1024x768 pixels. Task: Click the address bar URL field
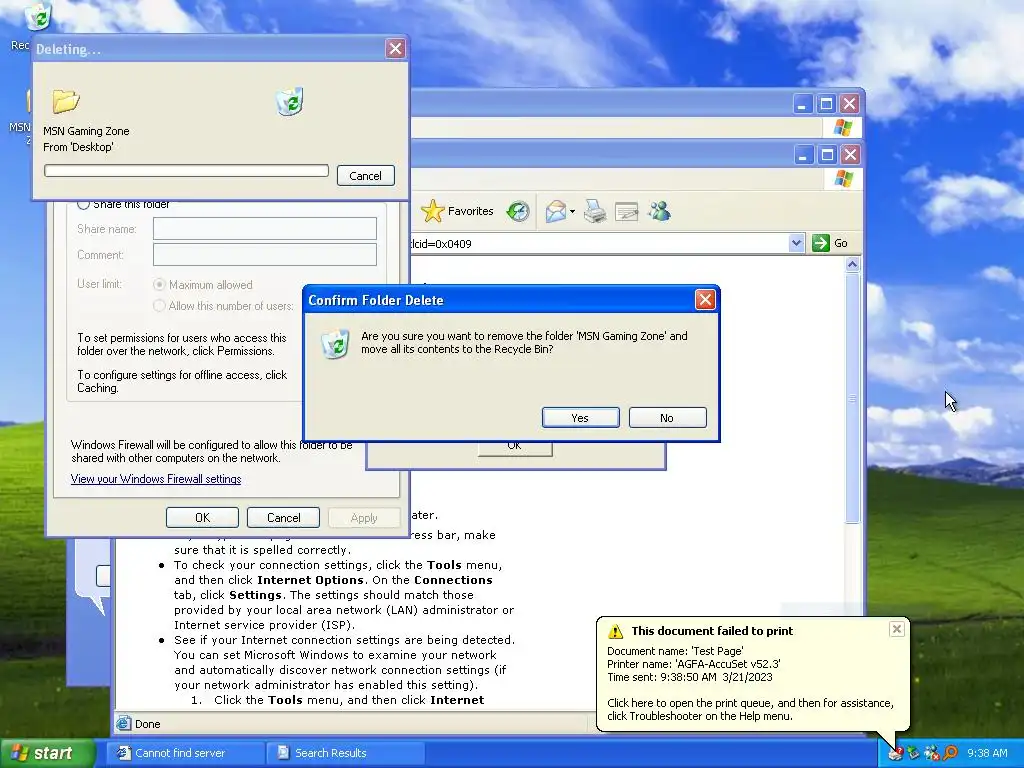(x=598, y=244)
